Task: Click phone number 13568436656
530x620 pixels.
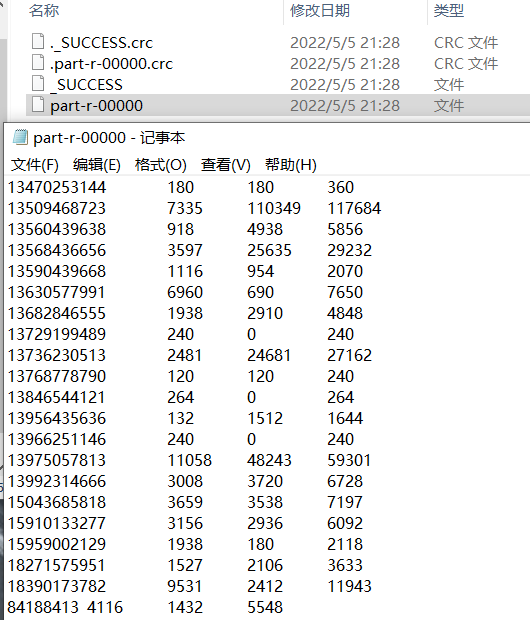Action: click(x=57, y=250)
